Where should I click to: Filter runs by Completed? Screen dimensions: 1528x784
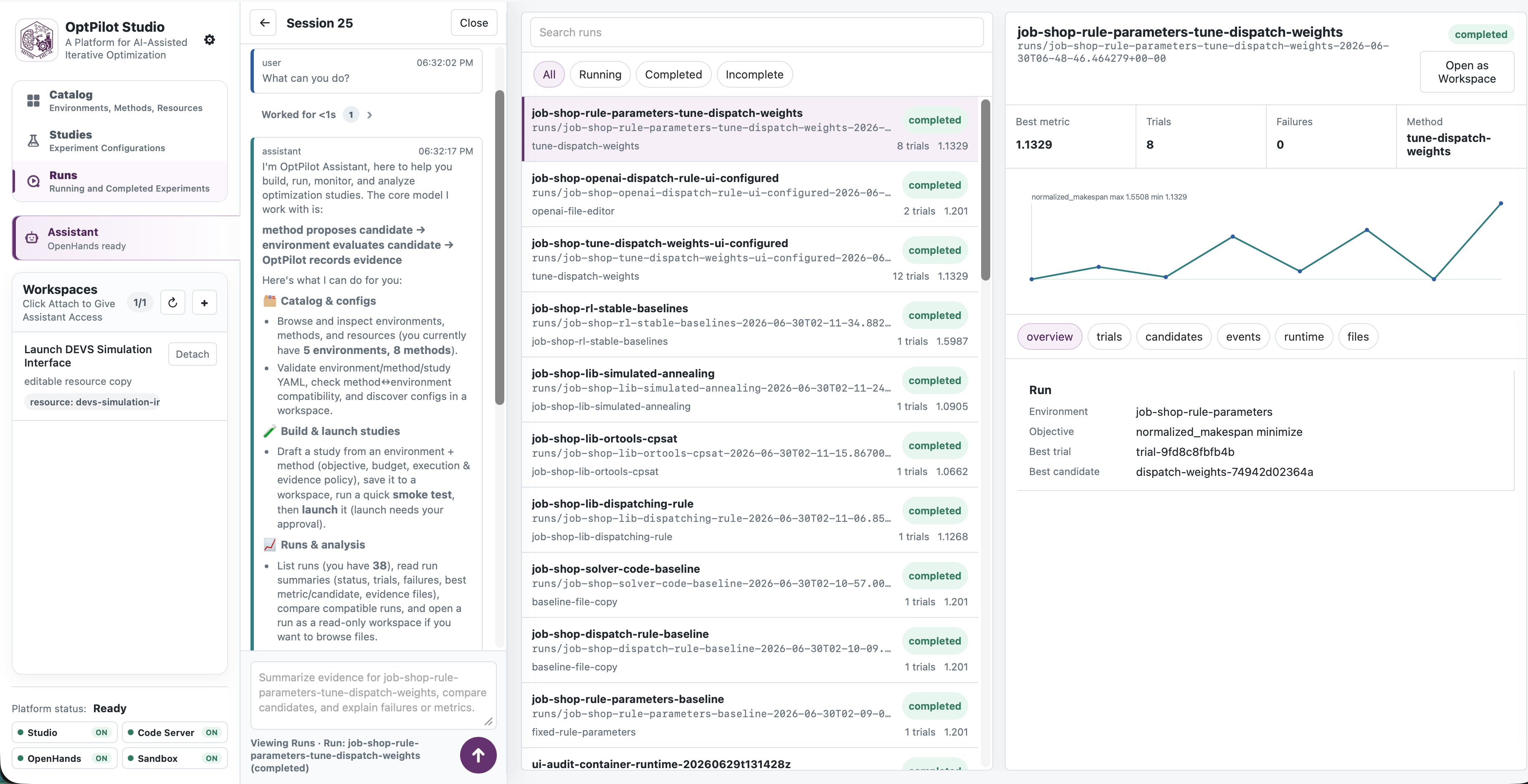pyautogui.click(x=673, y=74)
